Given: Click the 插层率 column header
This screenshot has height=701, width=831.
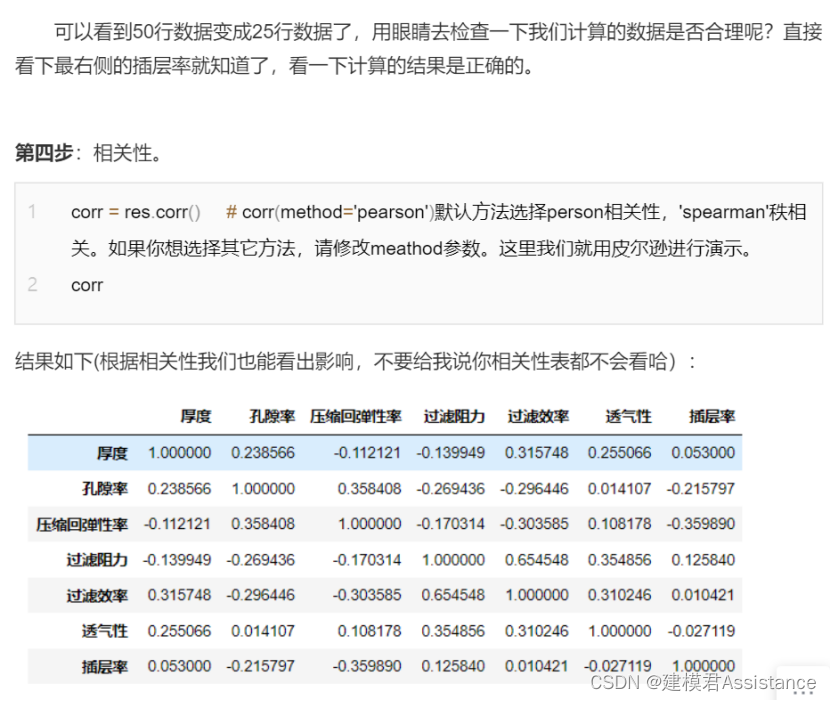Looking at the screenshot, I should [x=712, y=416].
